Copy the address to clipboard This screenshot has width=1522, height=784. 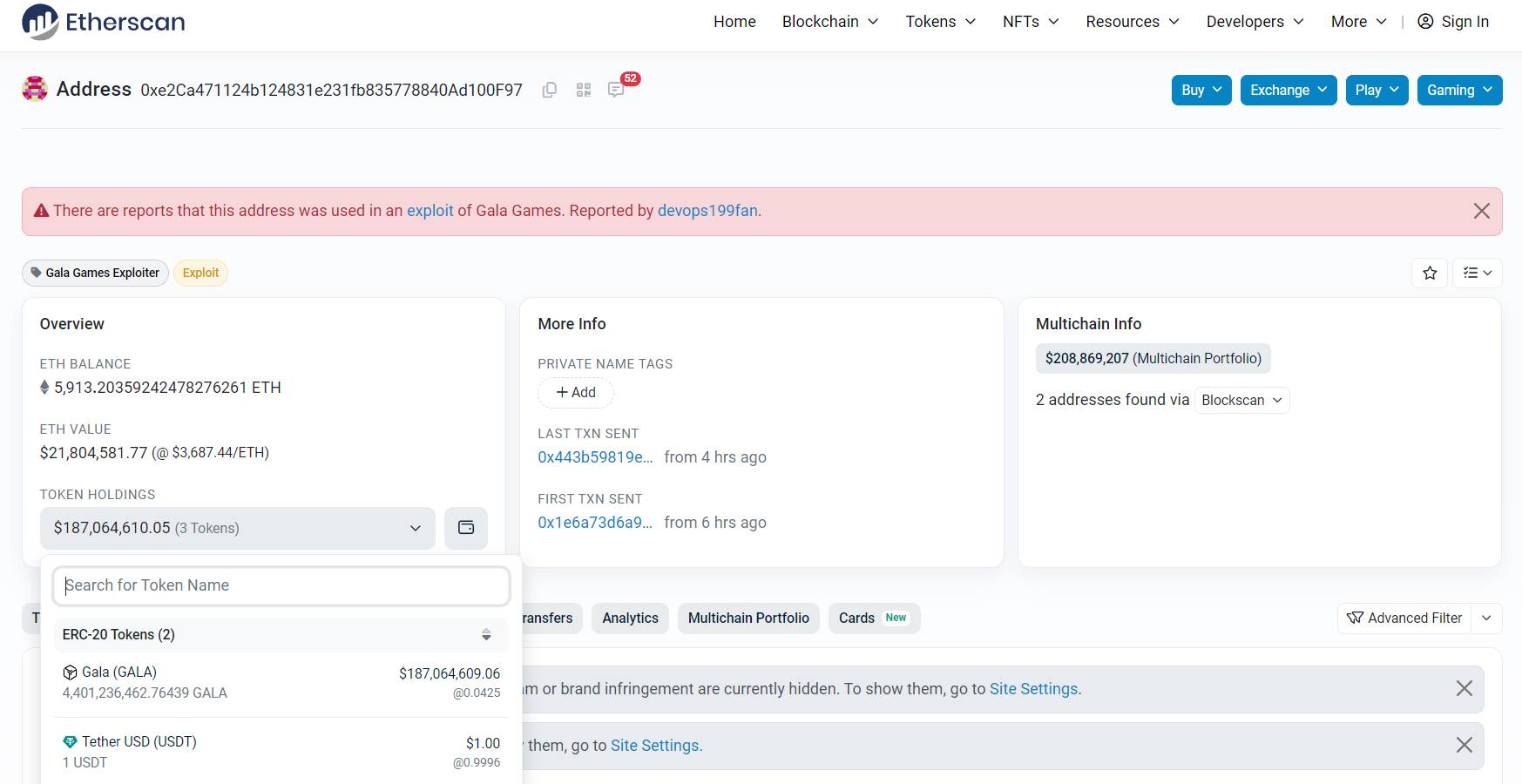(x=550, y=90)
